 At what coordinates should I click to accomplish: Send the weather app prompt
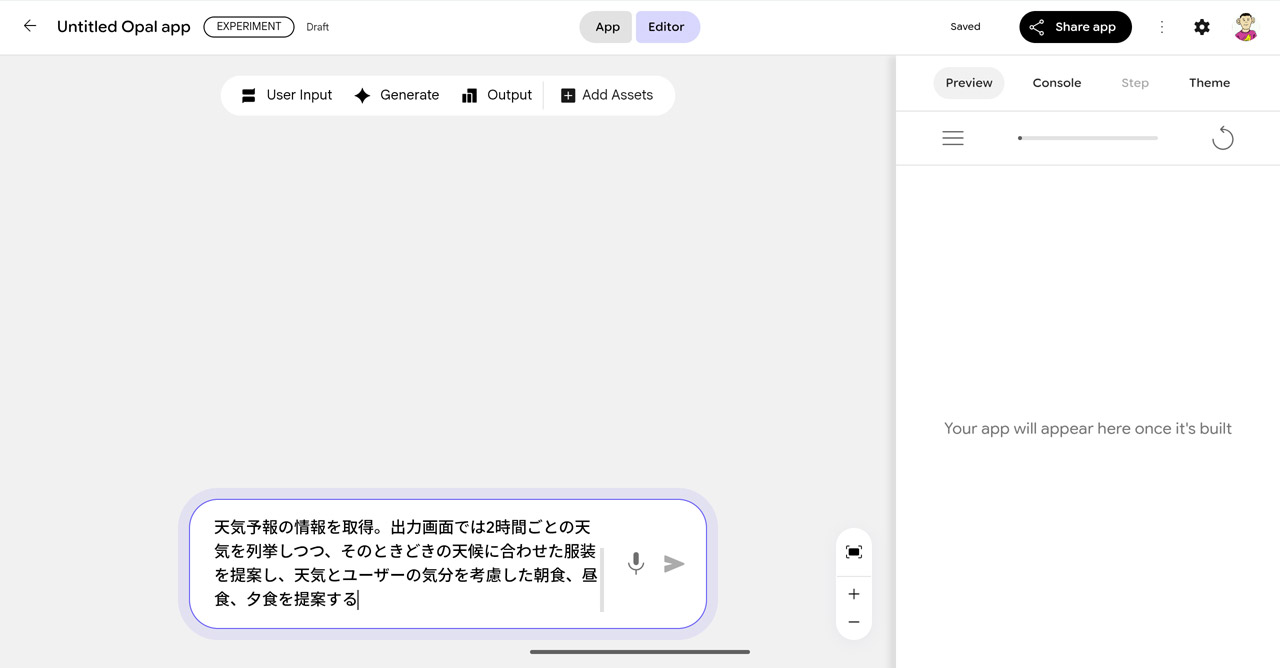(x=675, y=563)
